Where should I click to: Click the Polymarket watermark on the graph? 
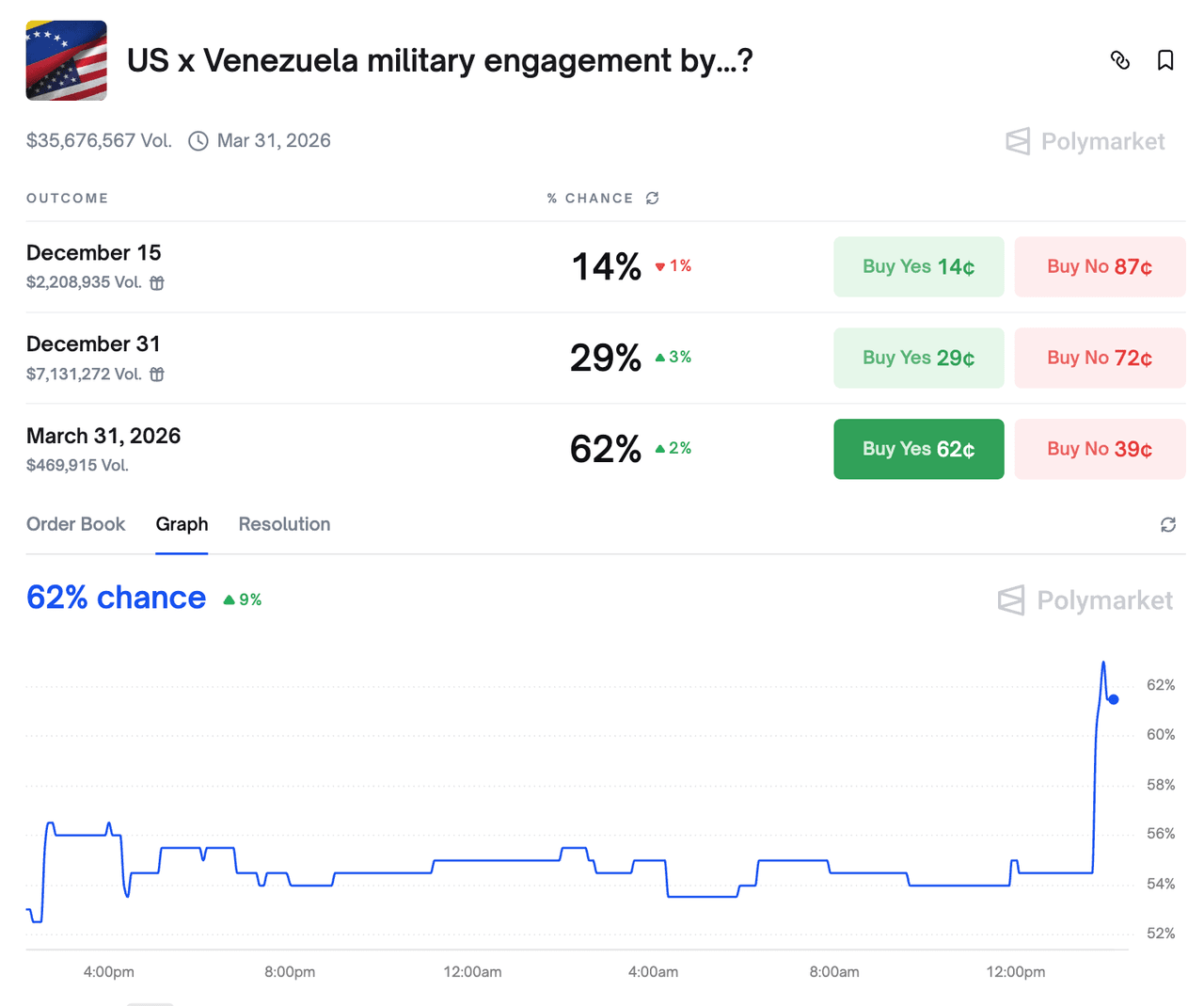[1085, 599]
